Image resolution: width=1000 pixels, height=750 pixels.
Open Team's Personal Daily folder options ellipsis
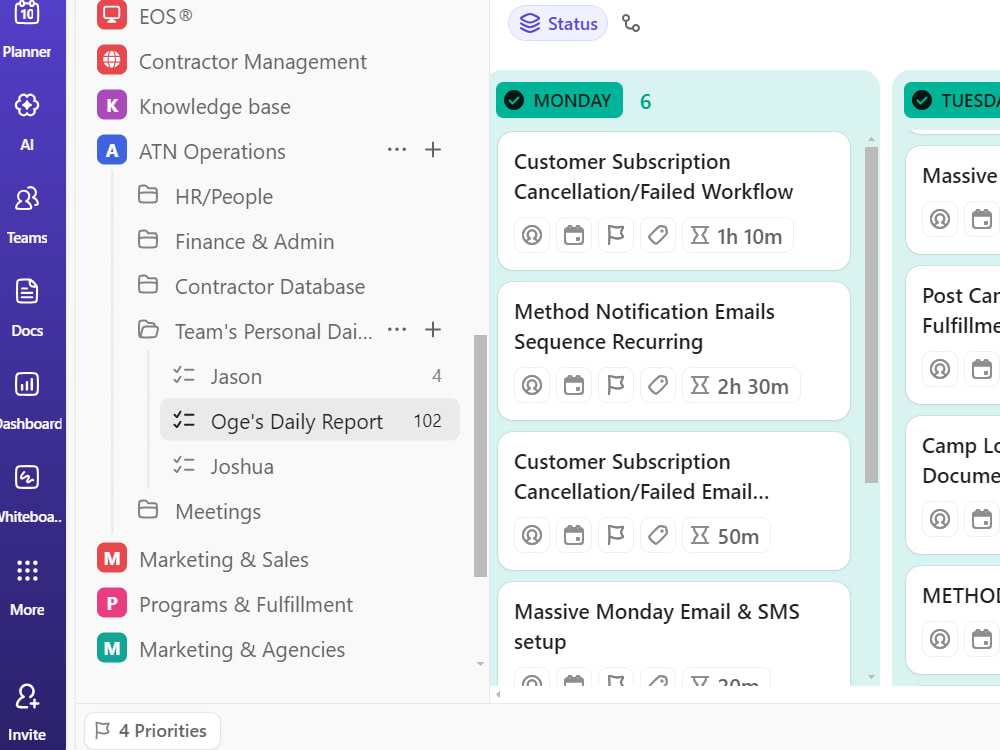tap(397, 330)
